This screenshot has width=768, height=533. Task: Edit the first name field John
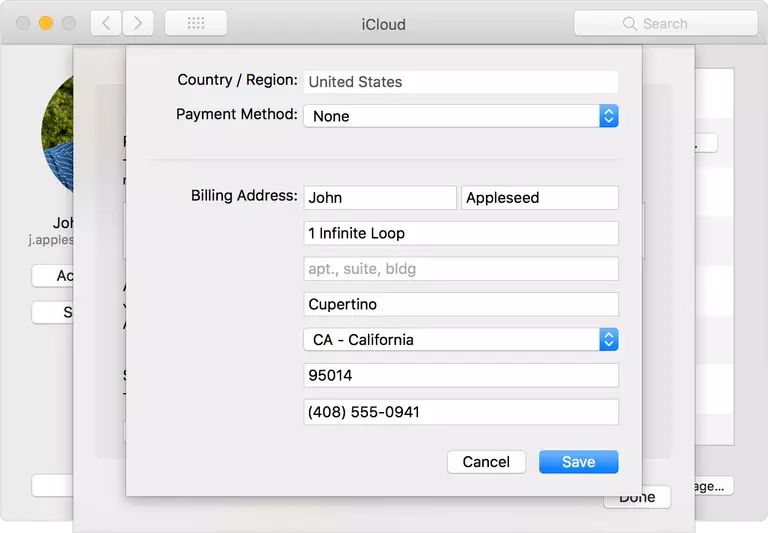[x=380, y=198]
